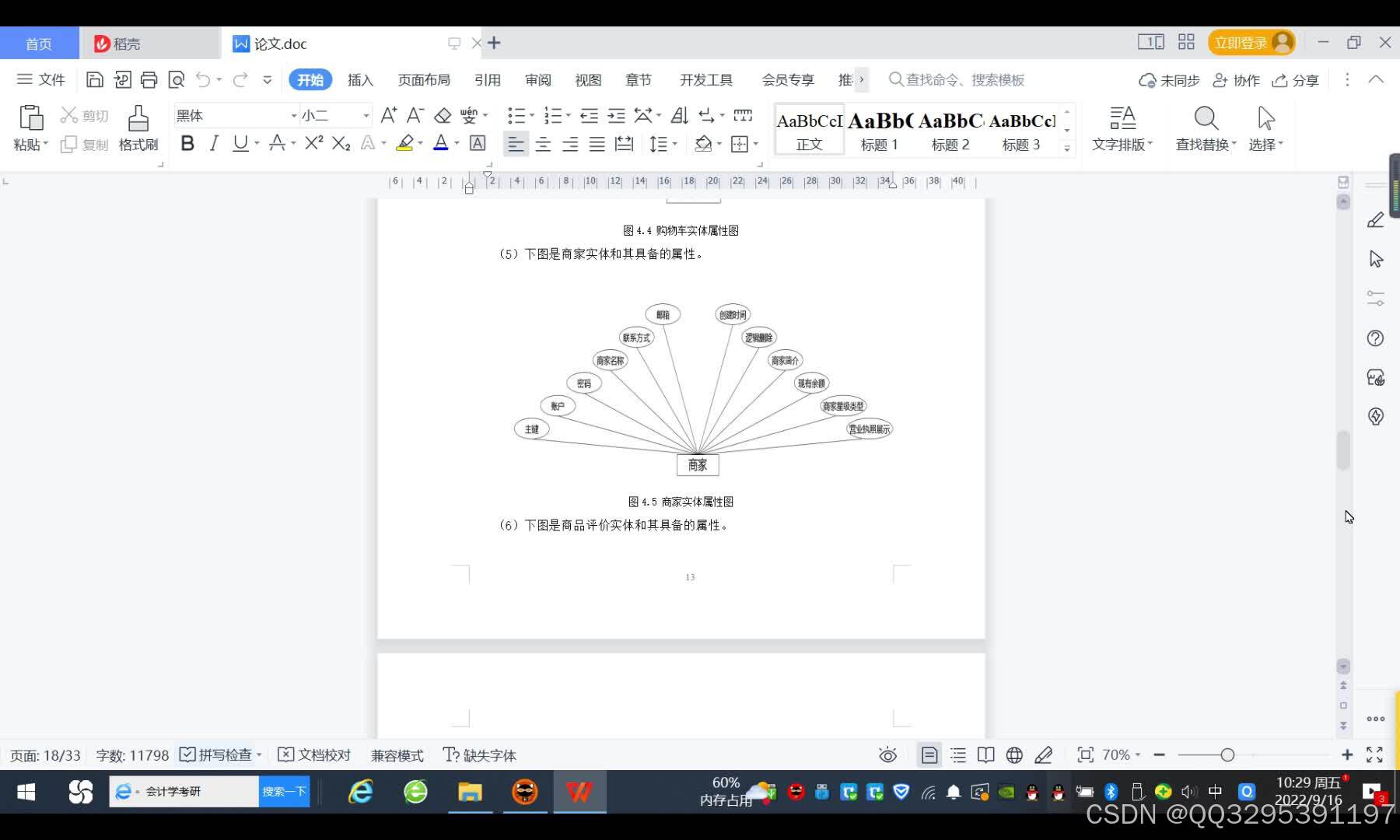This screenshot has width=1400, height=840.
Task: Open the Text Layout (文字排版) tool
Action: pos(1122,128)
